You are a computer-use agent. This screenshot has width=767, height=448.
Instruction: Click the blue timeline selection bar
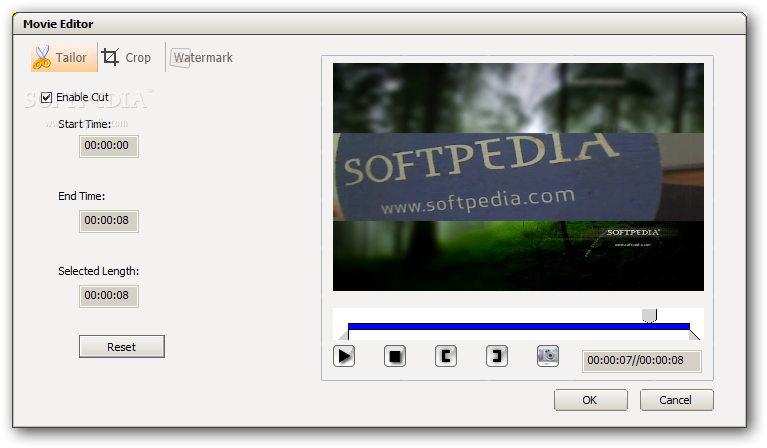pyautogui.click(x=519, y=326)
